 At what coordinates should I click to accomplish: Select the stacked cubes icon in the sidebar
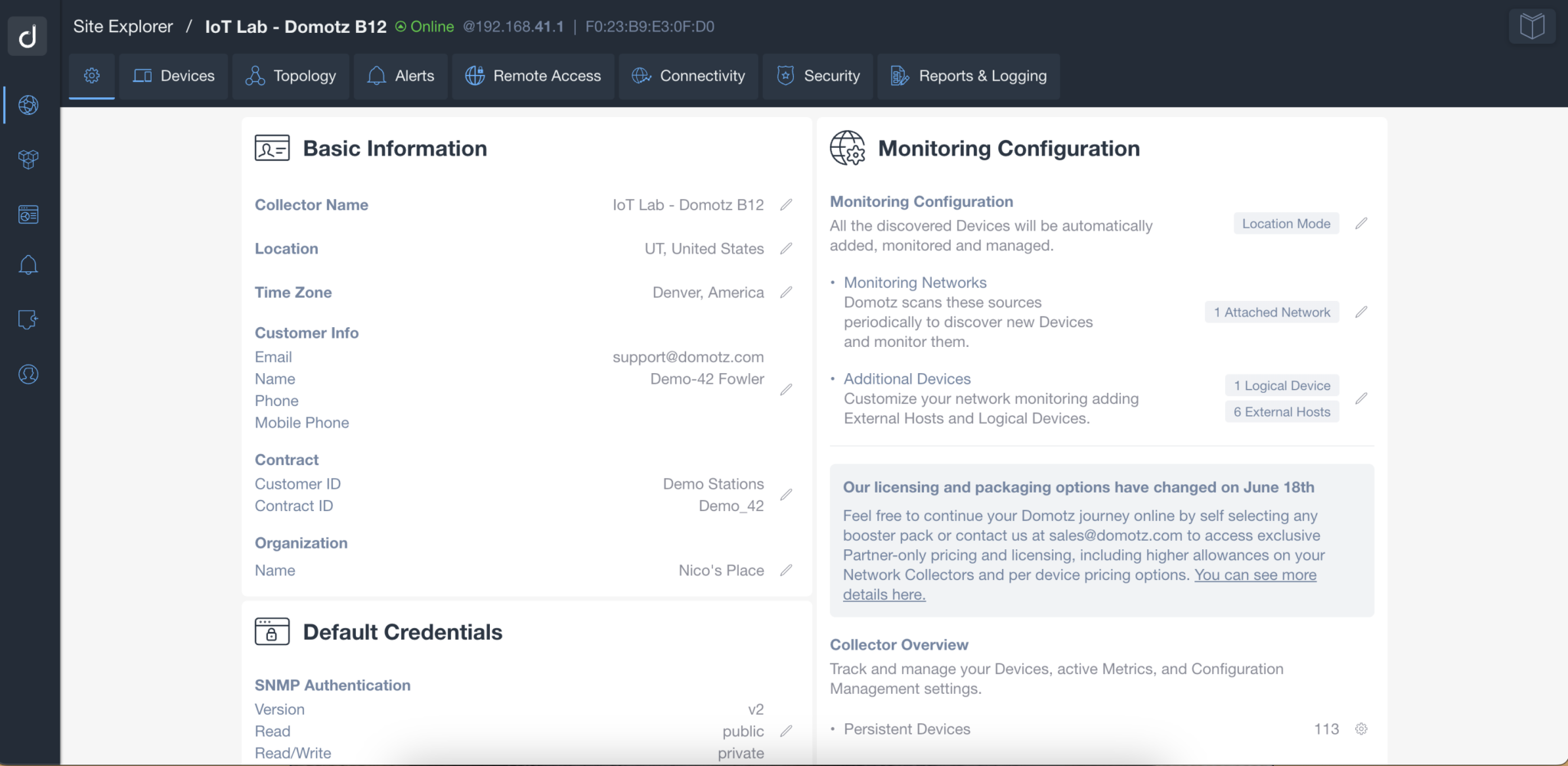pos(28,159)
